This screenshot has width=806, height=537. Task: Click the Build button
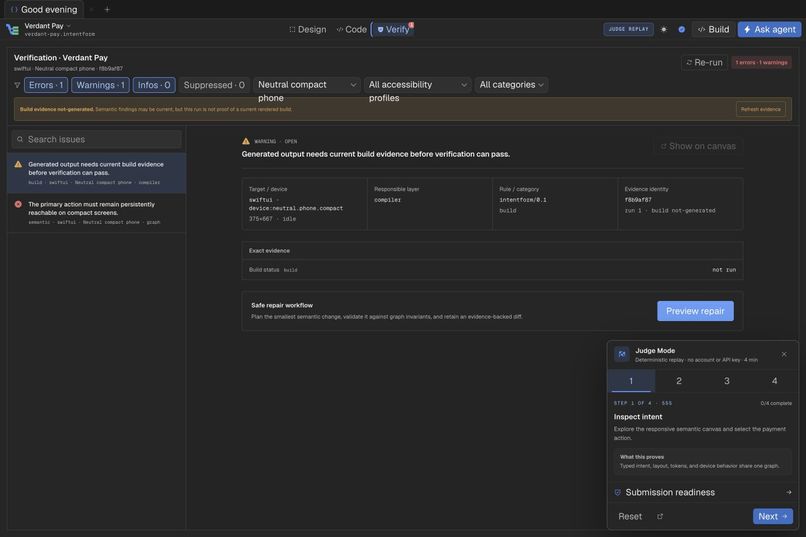tap(713, 29)
